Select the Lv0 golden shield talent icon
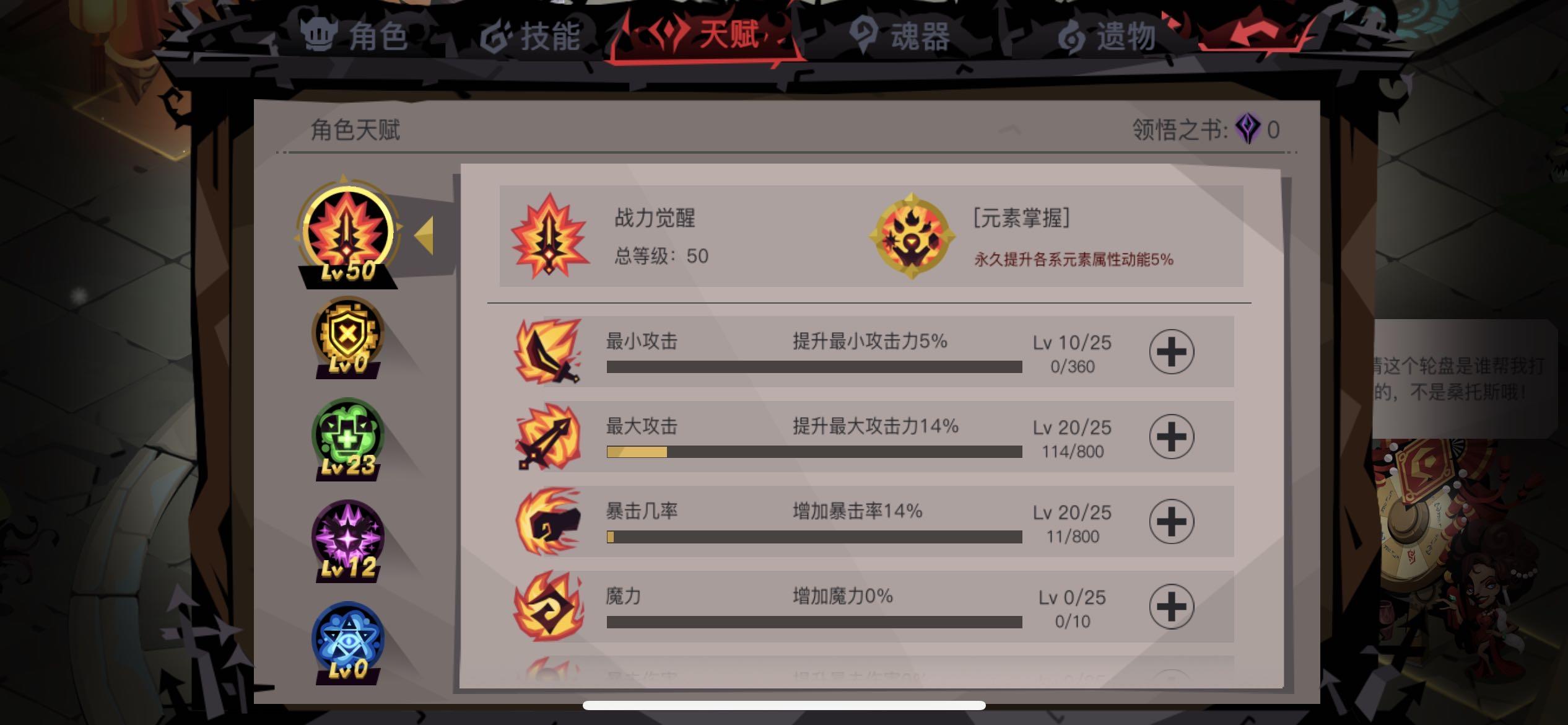The image size is (1568, 725). coord(348,338)
